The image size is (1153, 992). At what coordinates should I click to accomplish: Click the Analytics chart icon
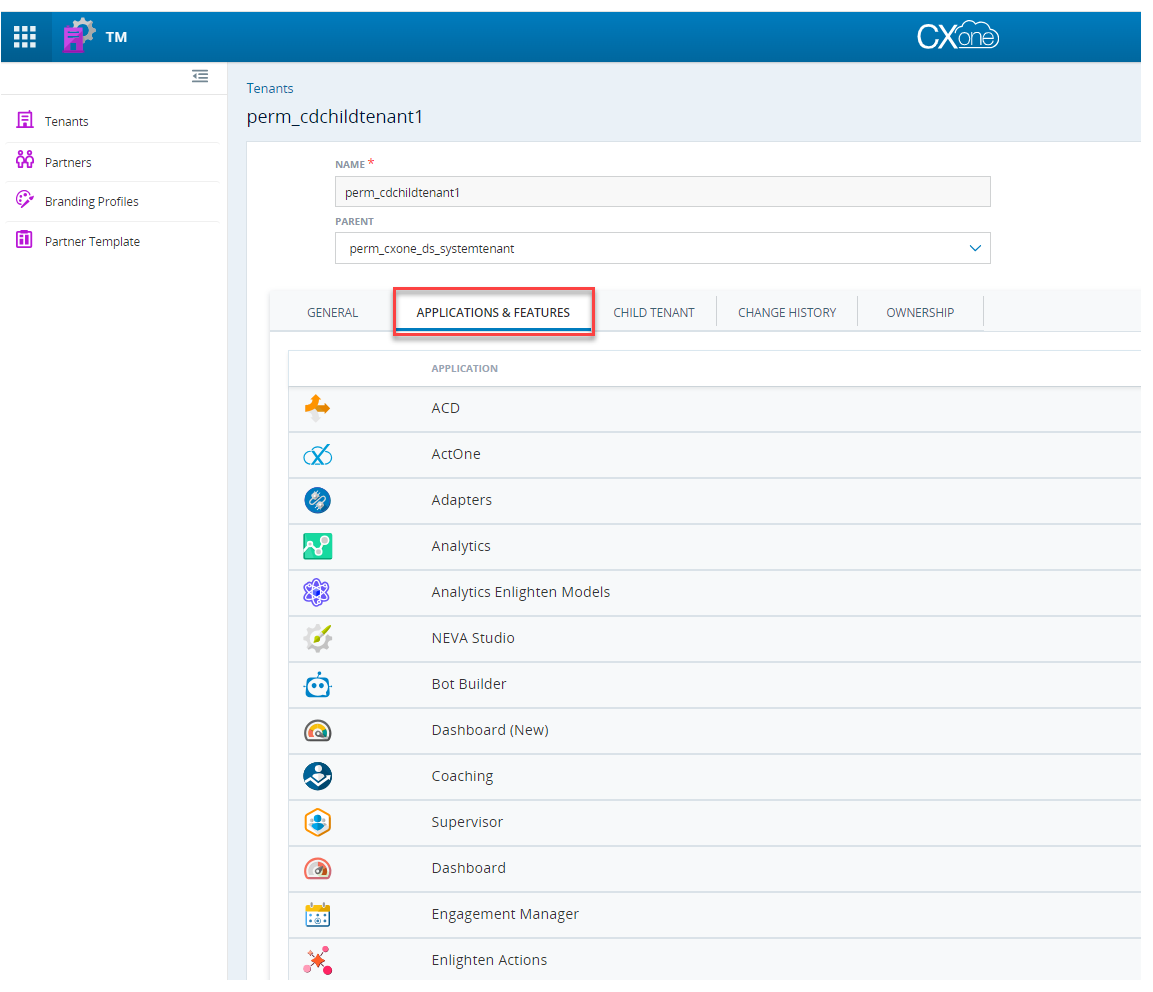click(x=318, y=546)
